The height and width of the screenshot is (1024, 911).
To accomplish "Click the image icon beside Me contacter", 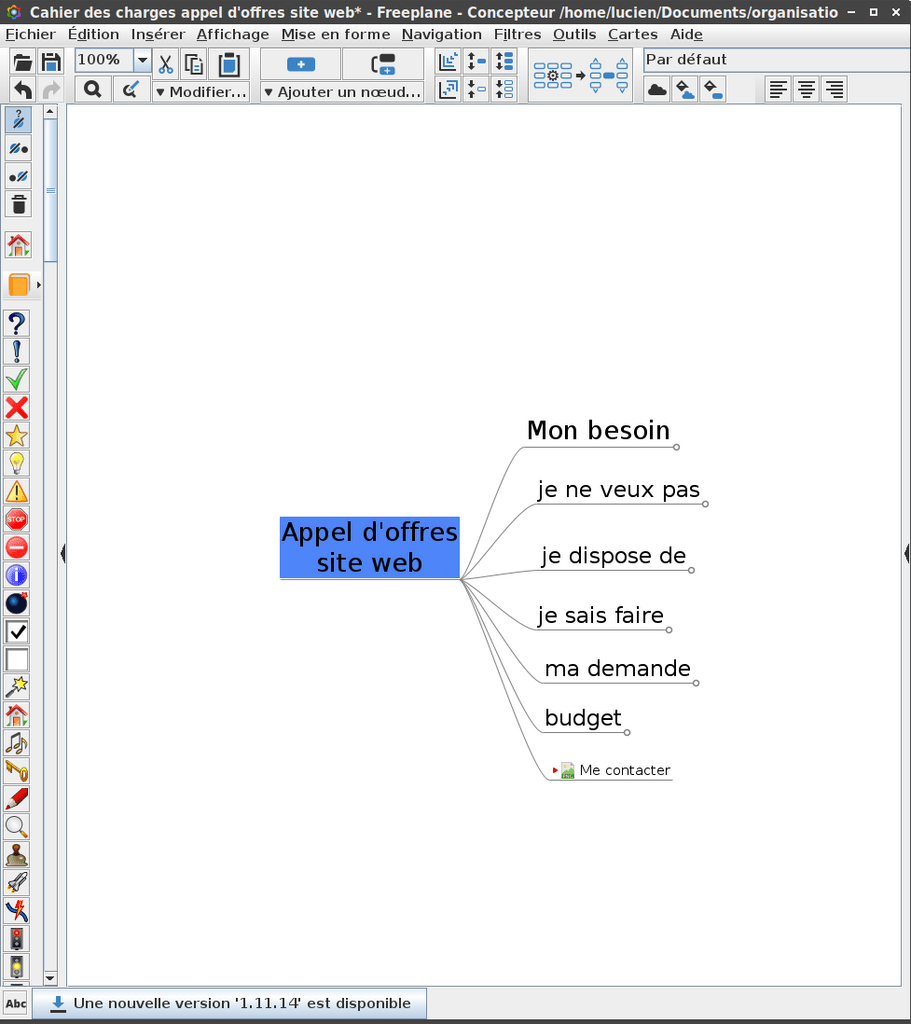I will tap(567, 771).
